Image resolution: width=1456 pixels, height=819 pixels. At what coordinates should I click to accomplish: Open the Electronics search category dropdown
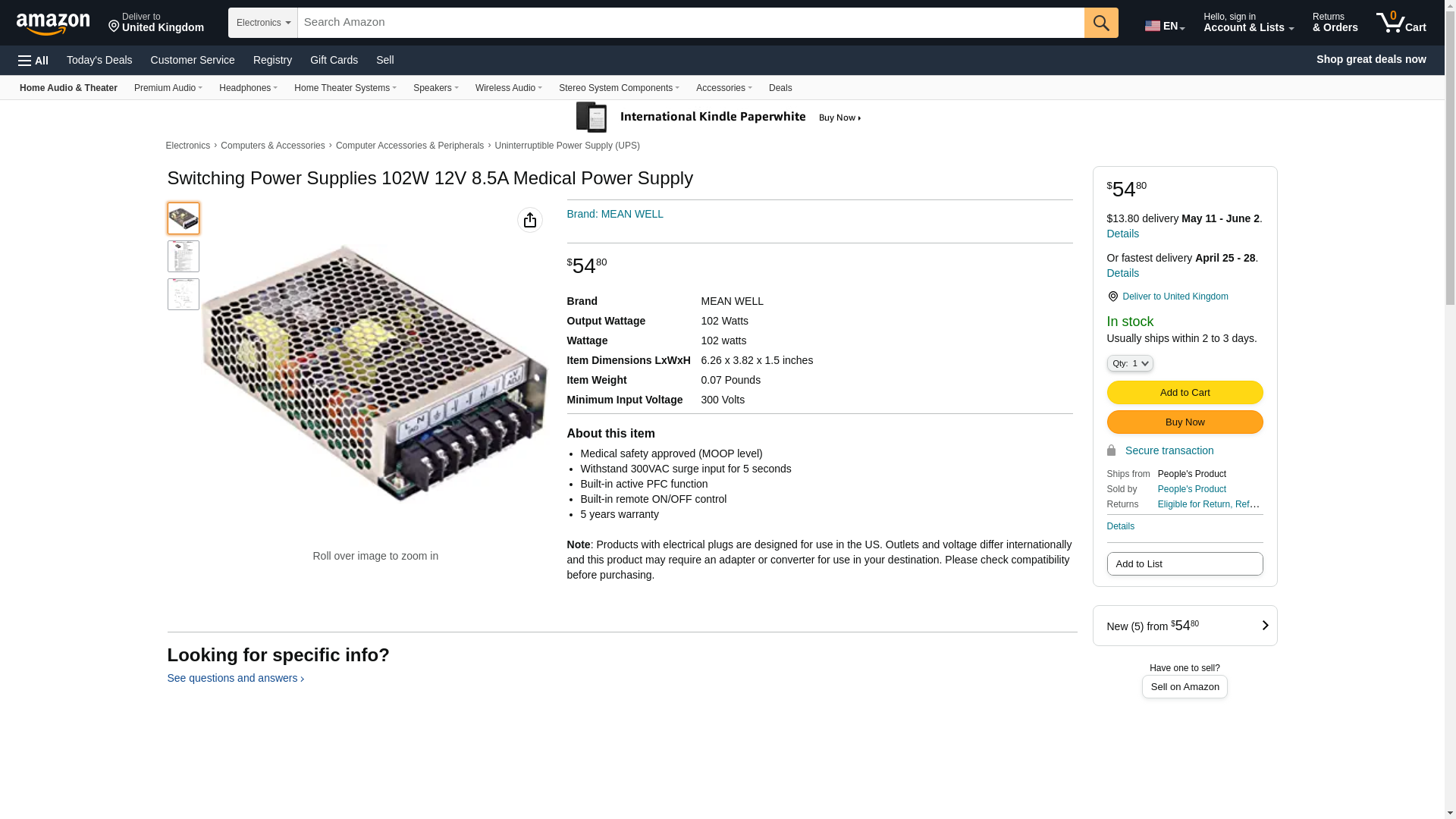[x=262, y=23]
